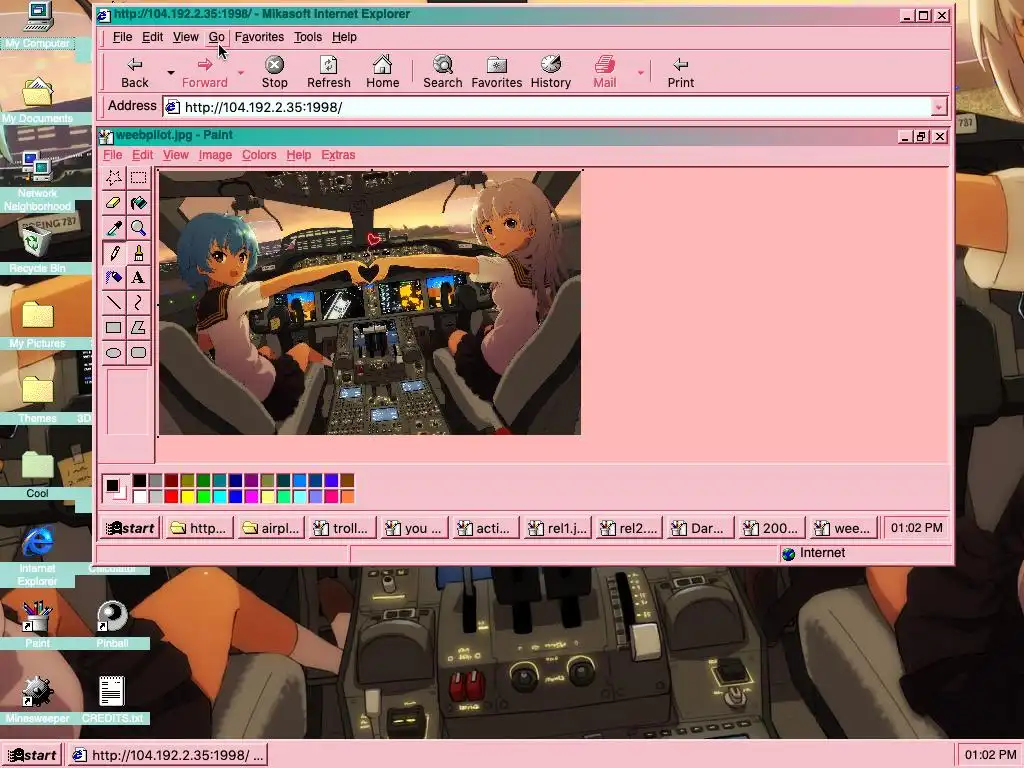Image resolution: width=1024 pixels, height=768 pixels.
Task: Open the Search toolbar button
Action: (443, 72)
